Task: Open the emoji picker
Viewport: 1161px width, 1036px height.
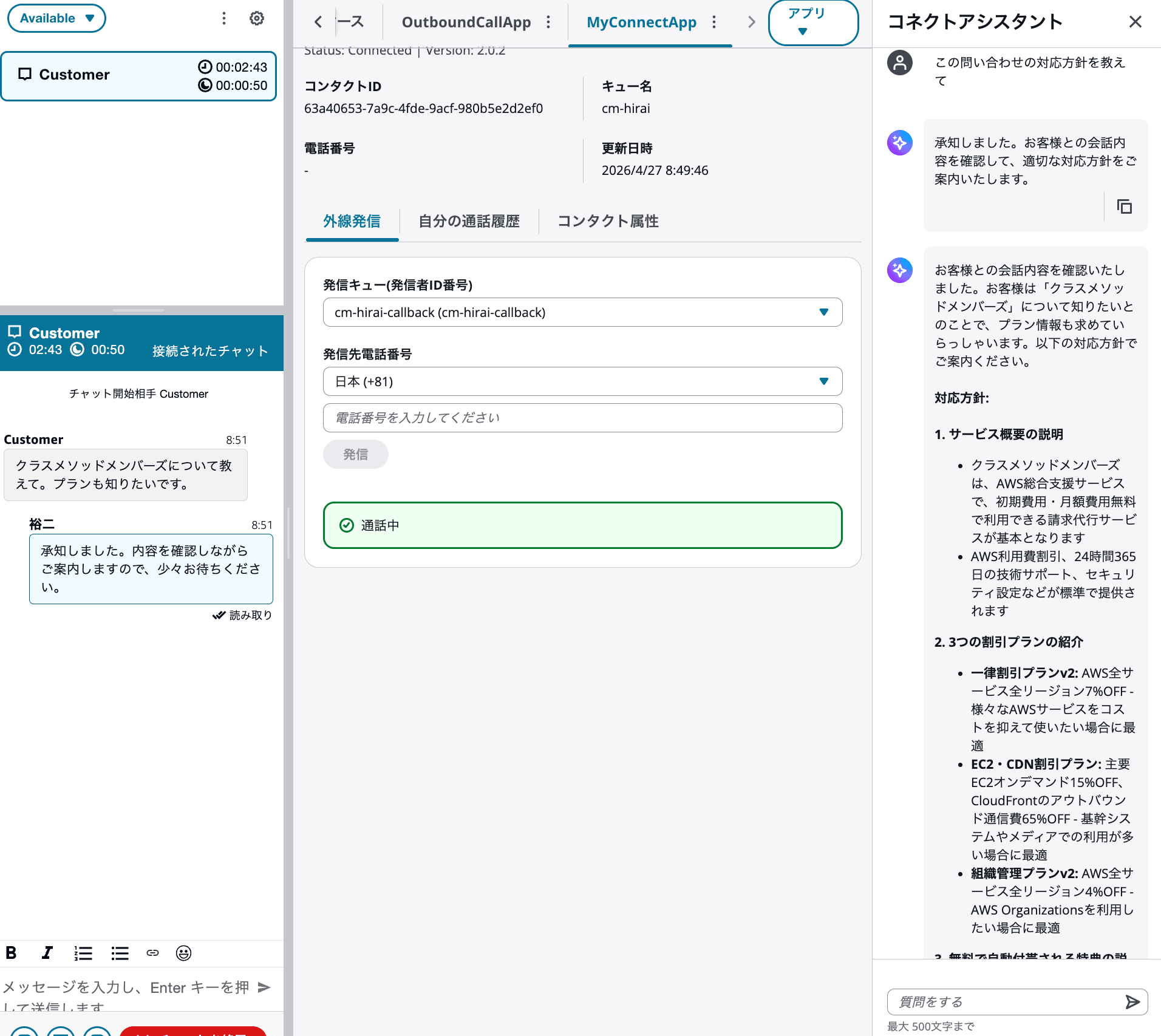Action: click(183, 953)
